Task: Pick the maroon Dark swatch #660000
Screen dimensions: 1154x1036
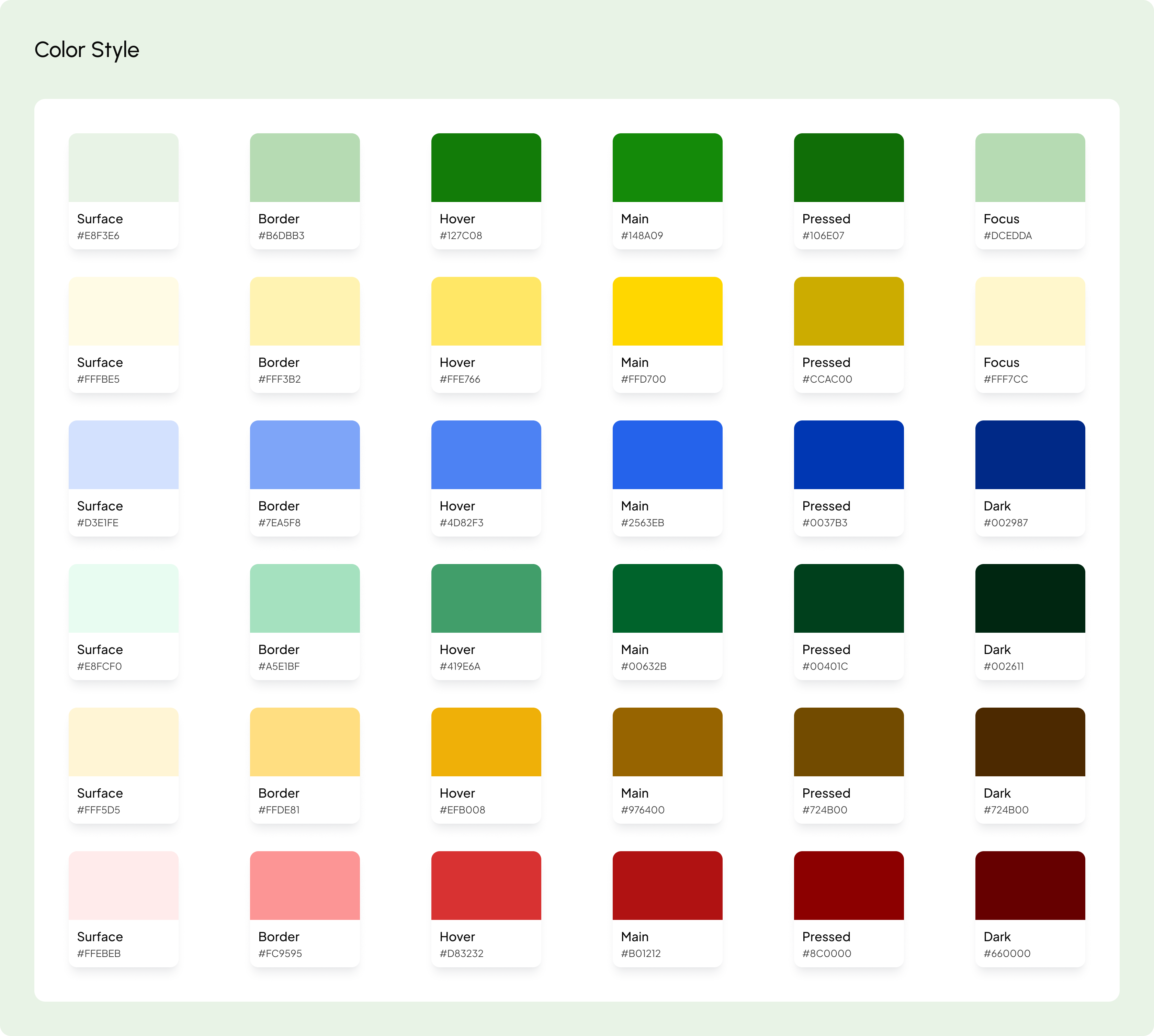Action: (x=1029, y=885)
